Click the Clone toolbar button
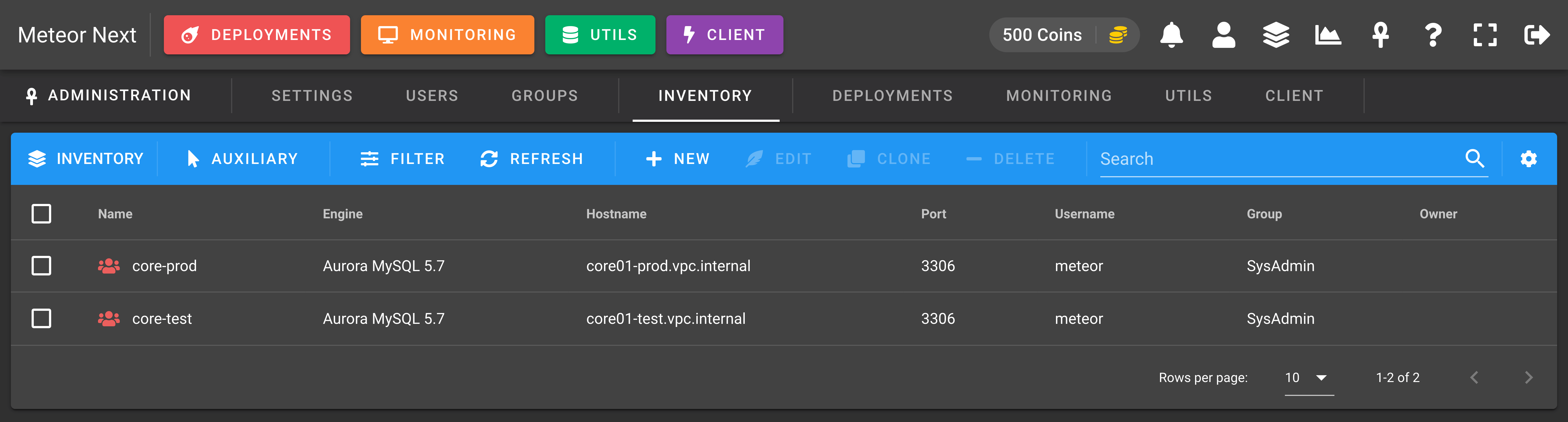1568x422 pixels. pyautogui.click(x=889, y=159)
